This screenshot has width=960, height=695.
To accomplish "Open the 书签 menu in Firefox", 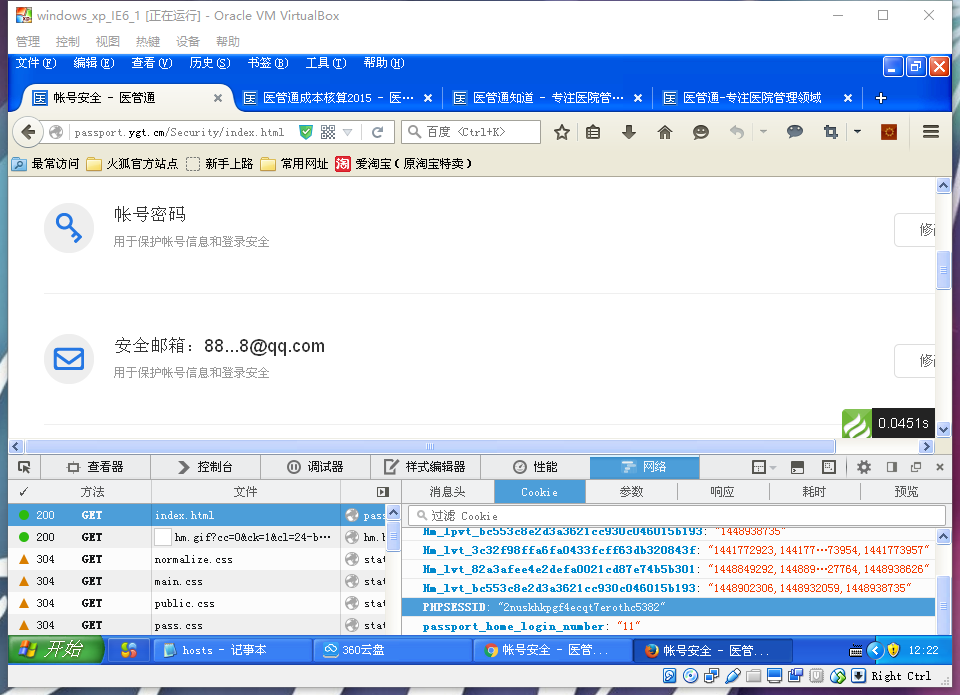I will click(268, 63).
